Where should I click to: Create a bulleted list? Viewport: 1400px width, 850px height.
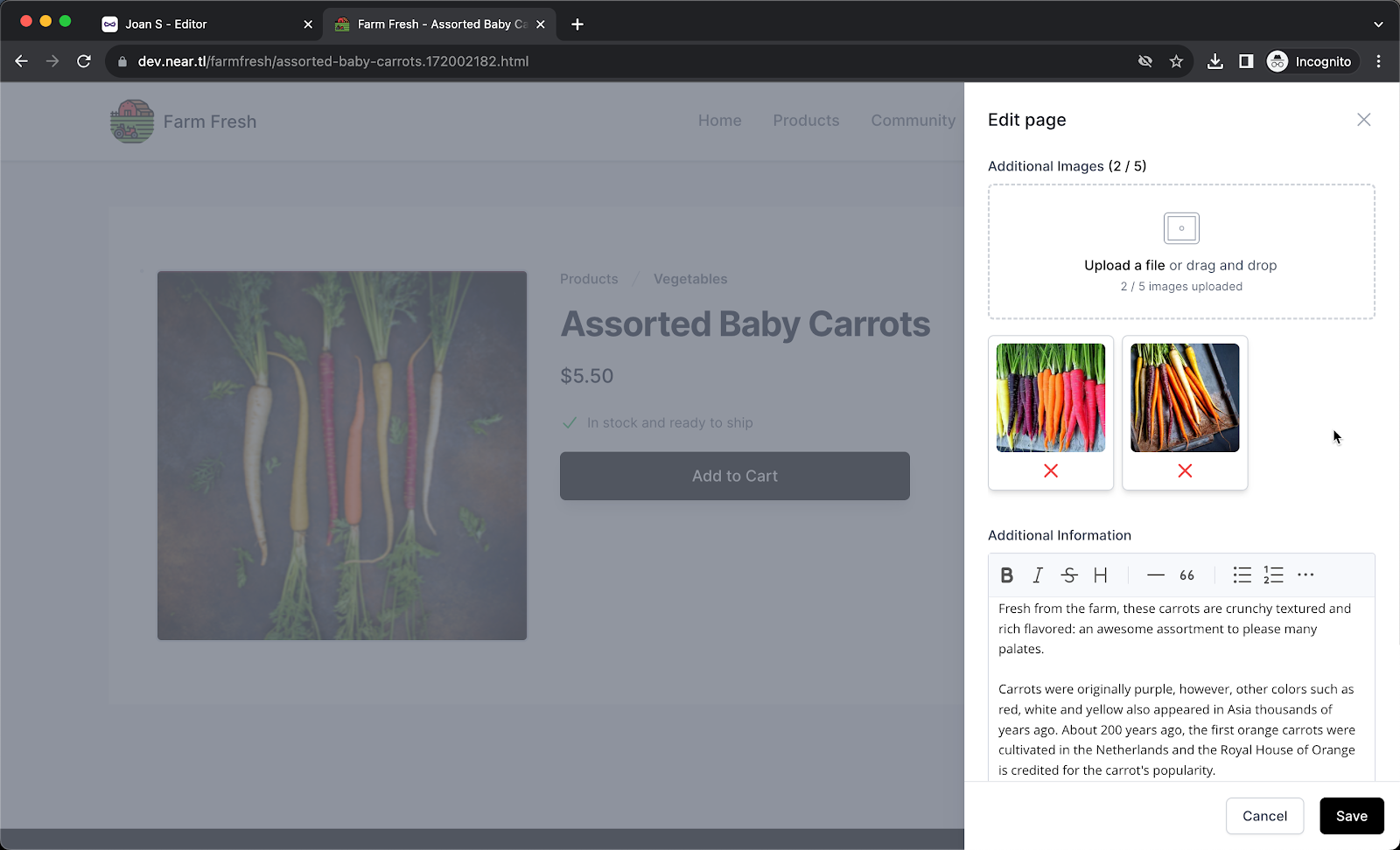1242,575
